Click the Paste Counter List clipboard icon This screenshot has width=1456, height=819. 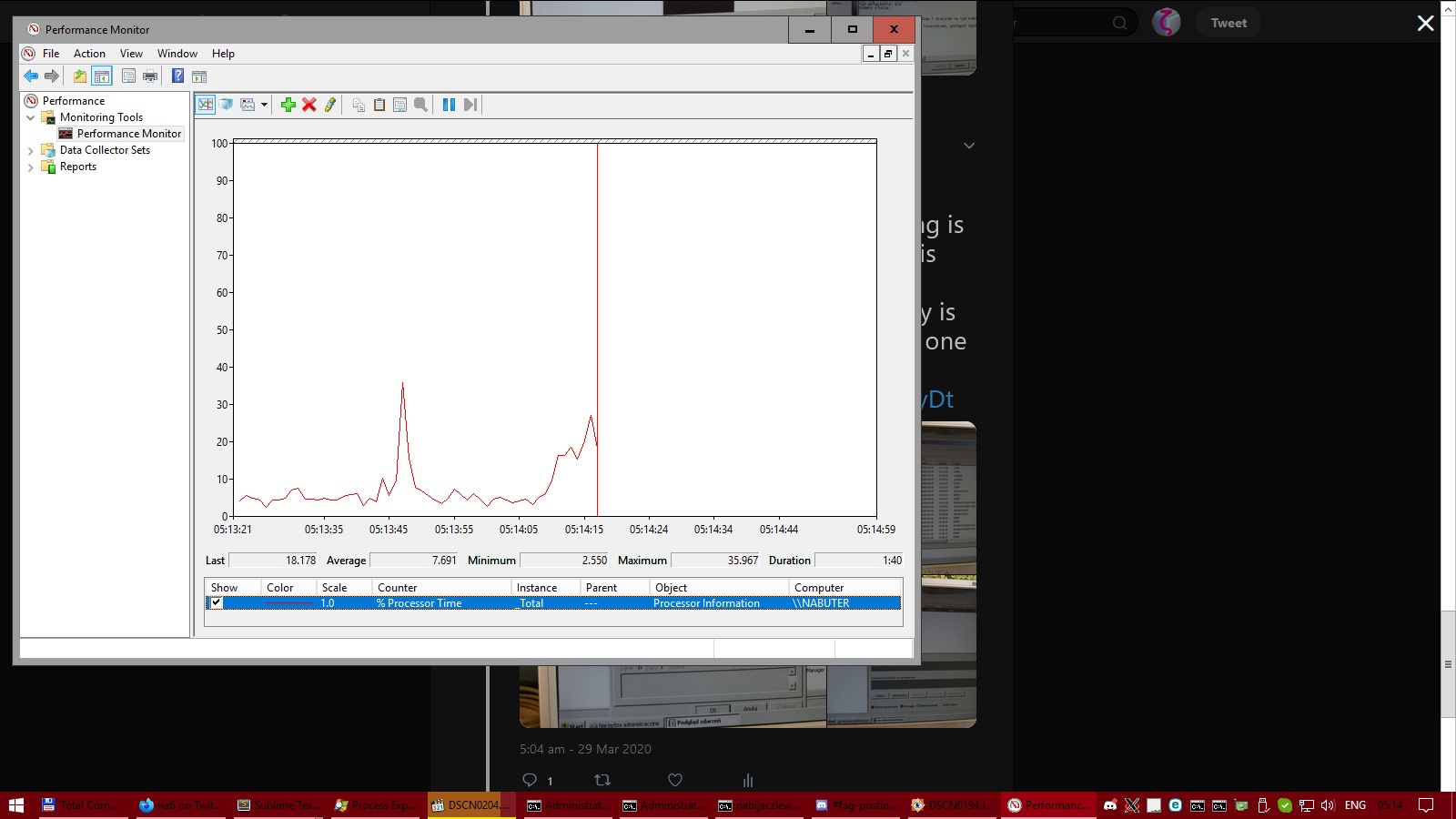[x=379, y=105]
